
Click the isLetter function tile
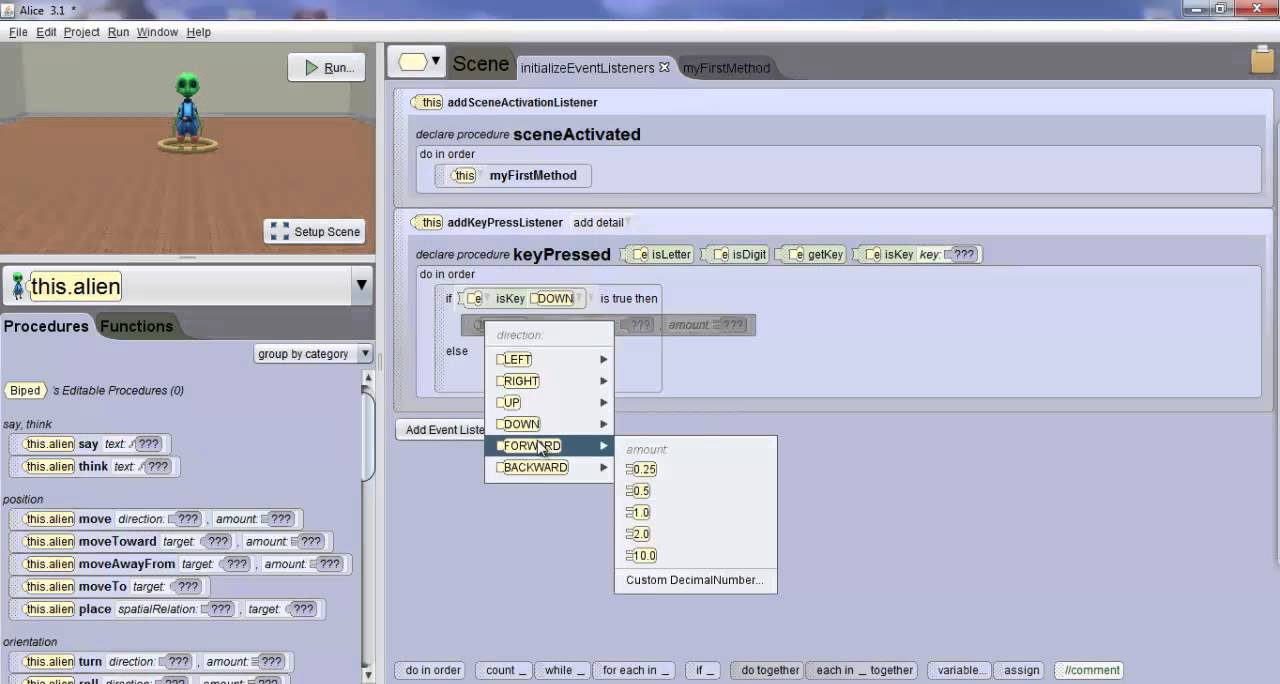(659, 254)
